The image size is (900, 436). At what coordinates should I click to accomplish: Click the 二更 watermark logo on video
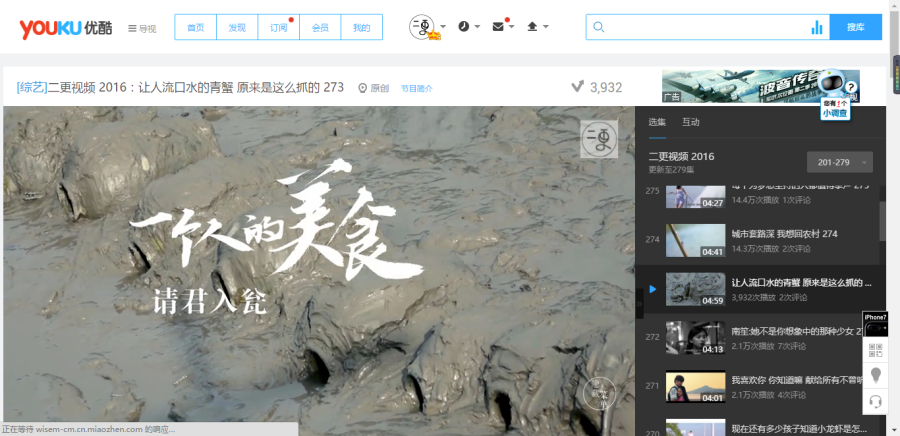[x=599, y=139]
